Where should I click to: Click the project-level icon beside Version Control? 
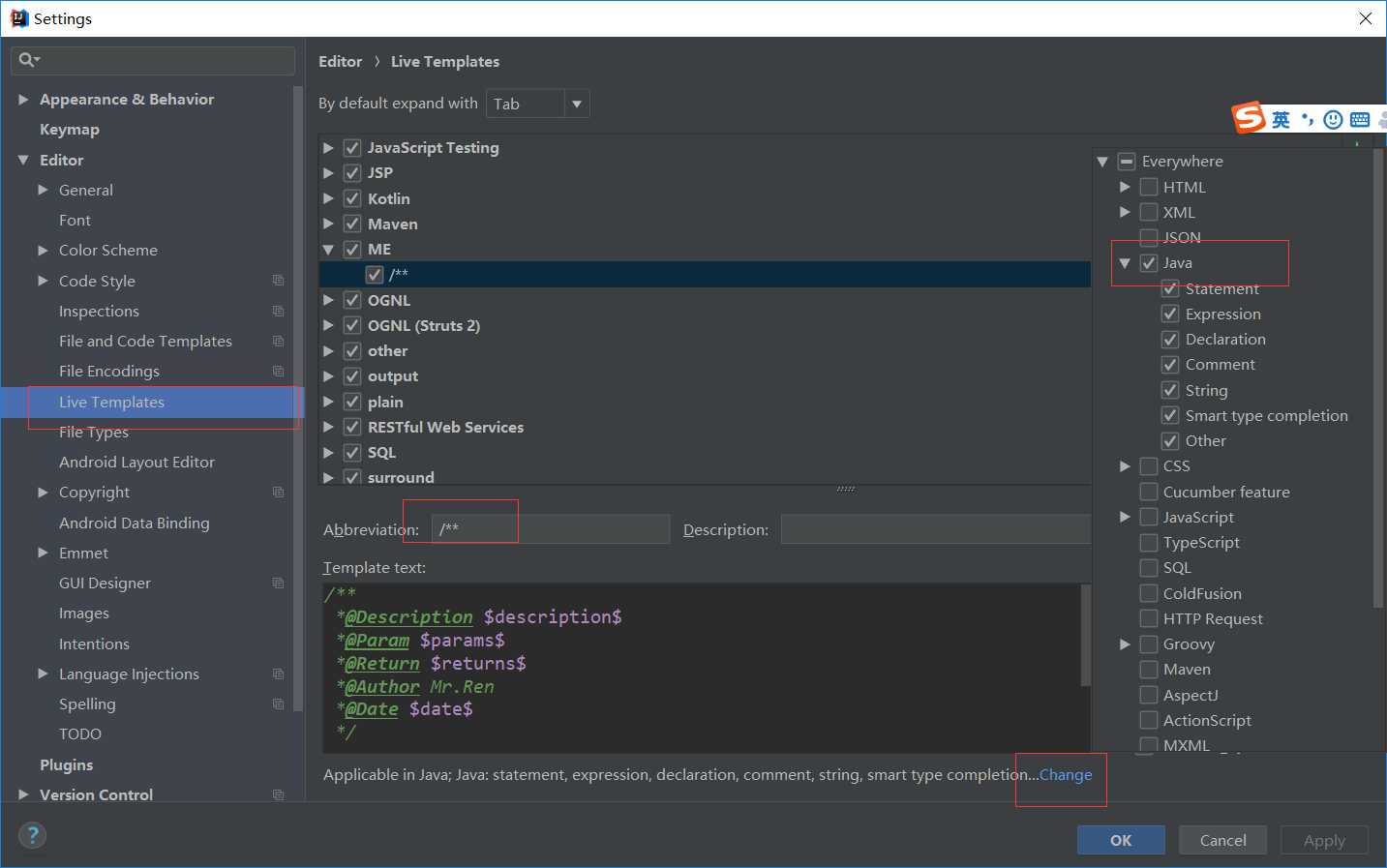(x=278, y=794)
